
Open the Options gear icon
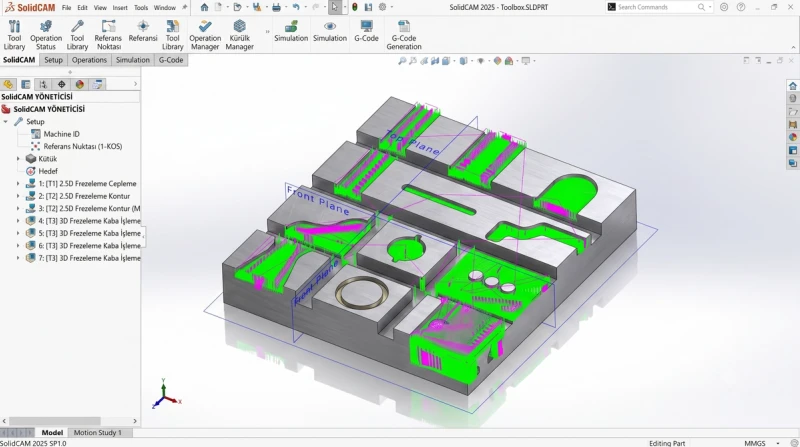pyautogui.click(x=382, y=7)
